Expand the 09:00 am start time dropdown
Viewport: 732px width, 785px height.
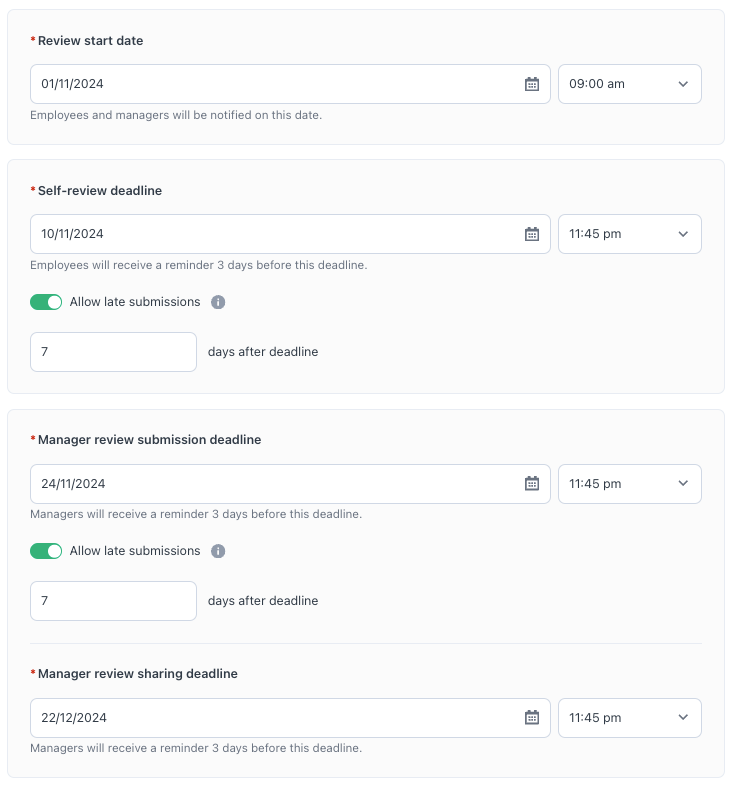(629, 84)
